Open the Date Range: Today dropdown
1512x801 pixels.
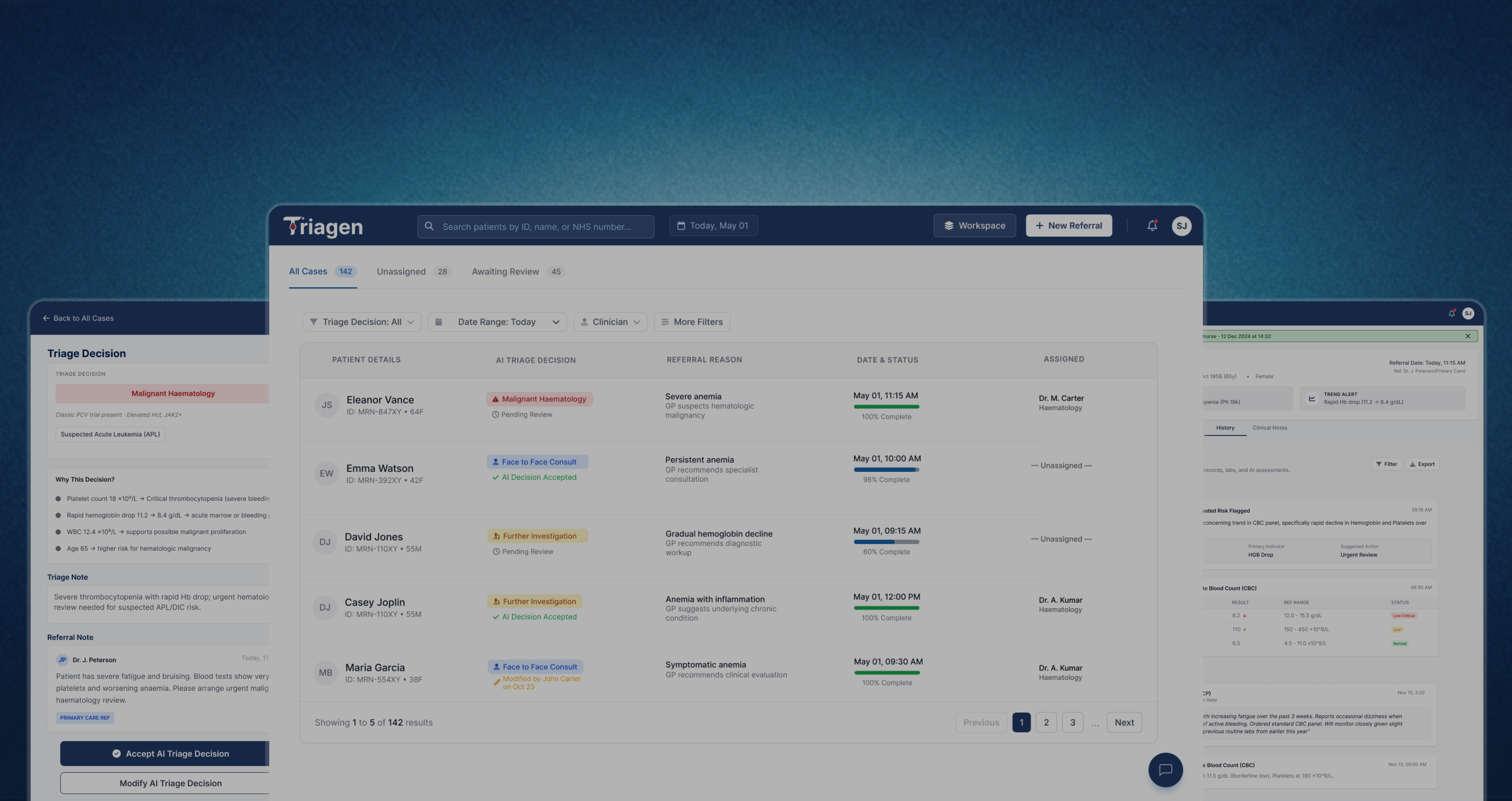click(x=497, y=322)
